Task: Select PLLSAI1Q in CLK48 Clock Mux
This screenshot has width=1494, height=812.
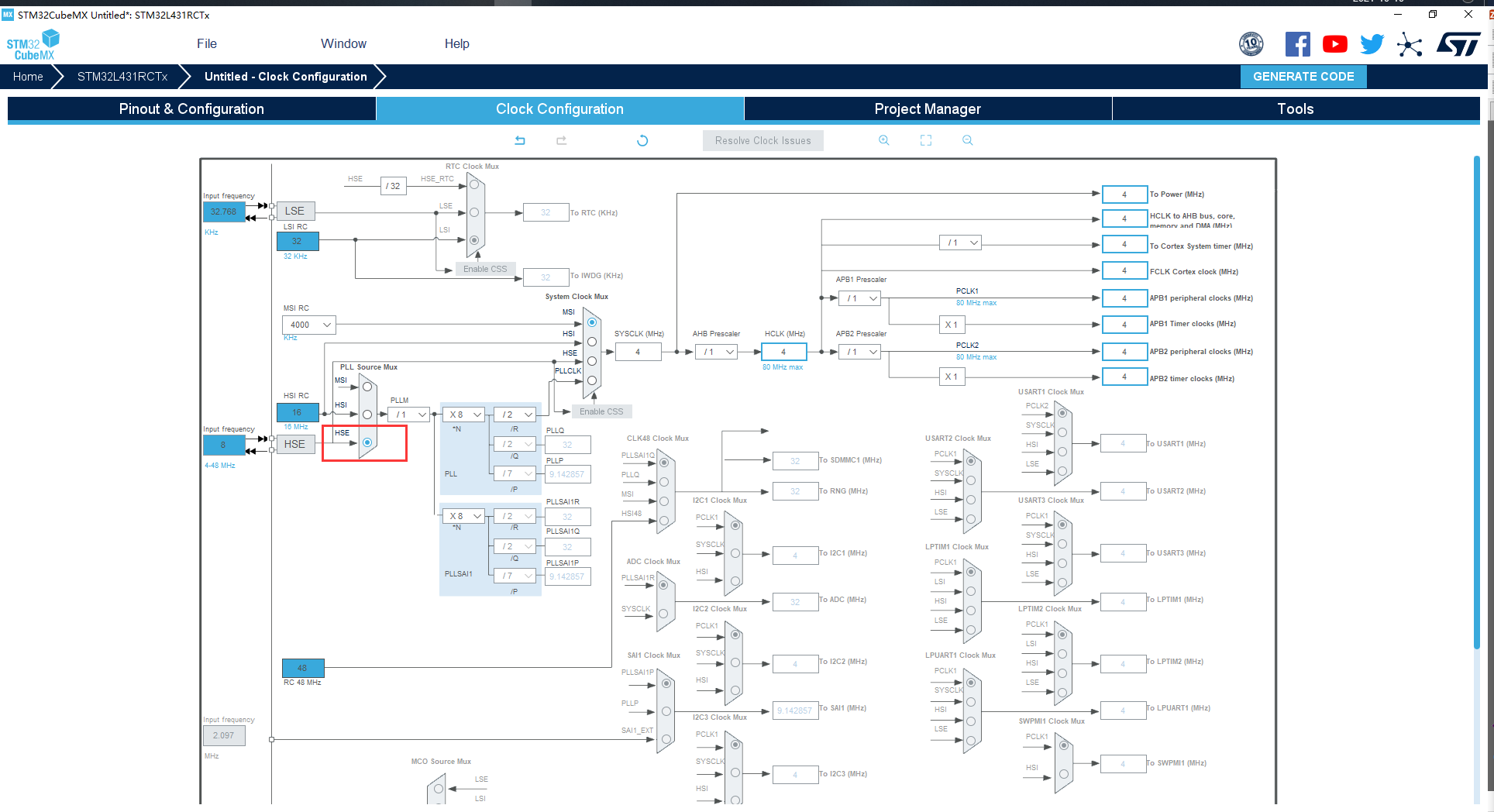Action: pyautogui.click(x=664, y=463)
